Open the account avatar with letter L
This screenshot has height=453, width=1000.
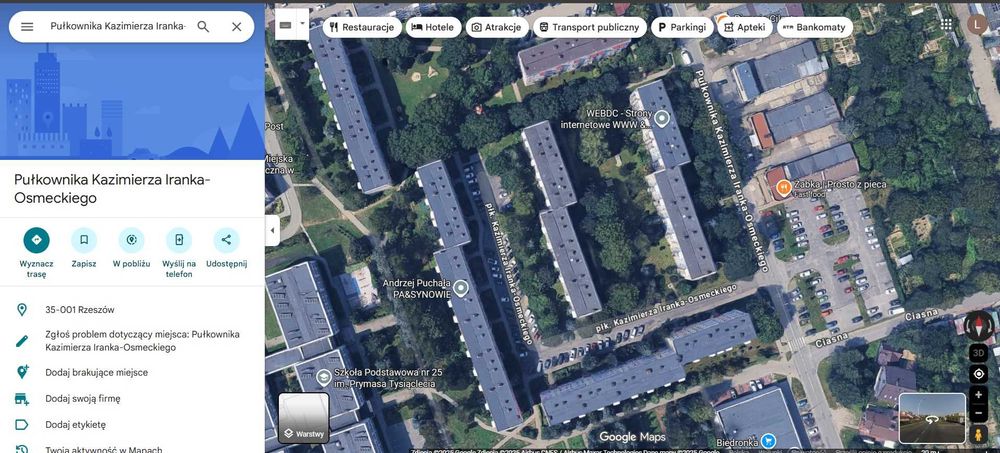[x=977, y=24]
